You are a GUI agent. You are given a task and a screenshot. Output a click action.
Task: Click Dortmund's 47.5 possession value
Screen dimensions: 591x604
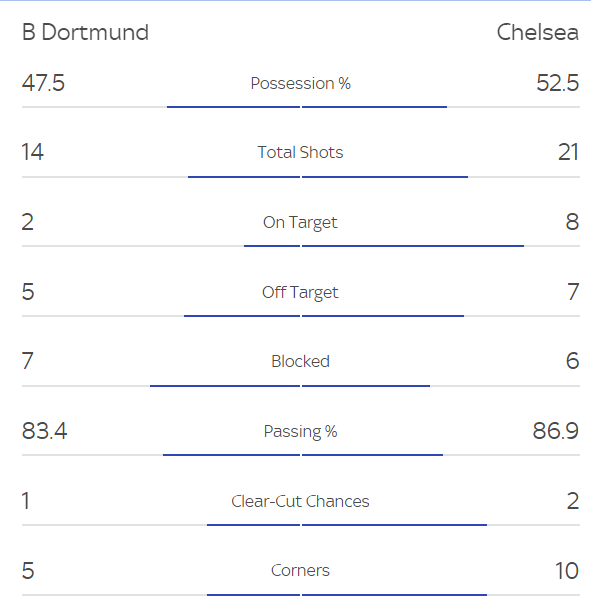(43, 83)
